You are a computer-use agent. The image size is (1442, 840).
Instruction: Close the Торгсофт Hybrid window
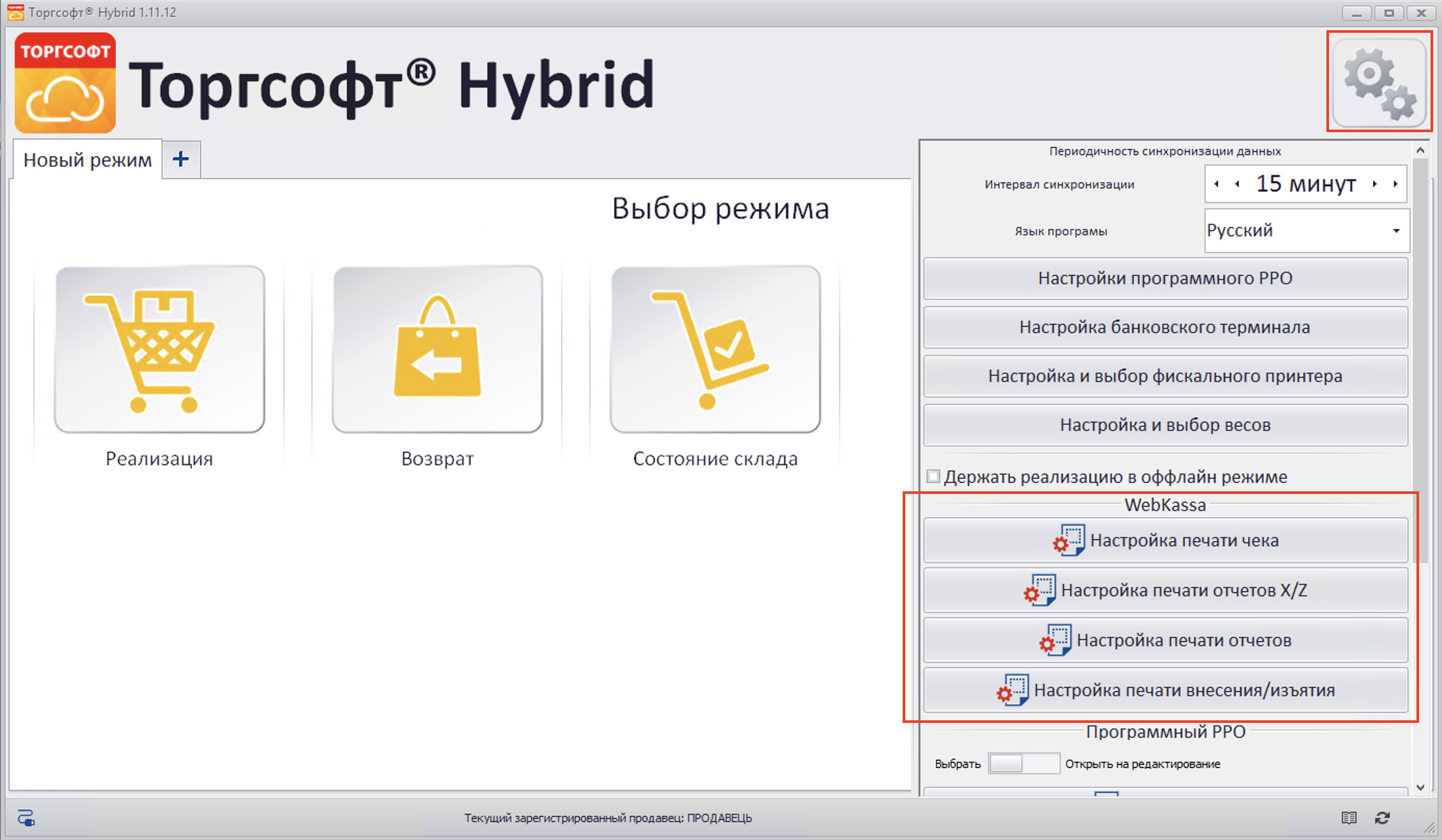(x=1421, y=12)
